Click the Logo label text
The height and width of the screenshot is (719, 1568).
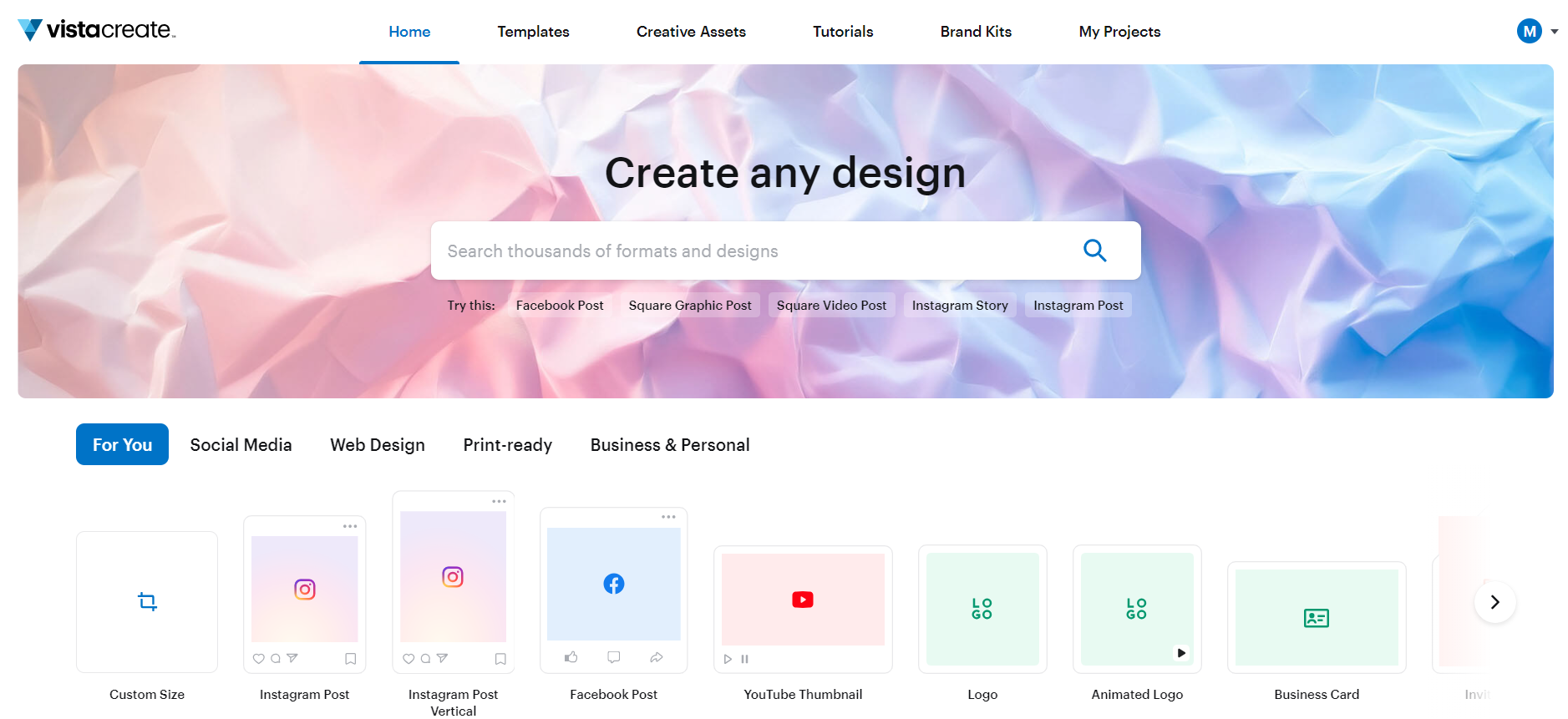click(982, 694)
